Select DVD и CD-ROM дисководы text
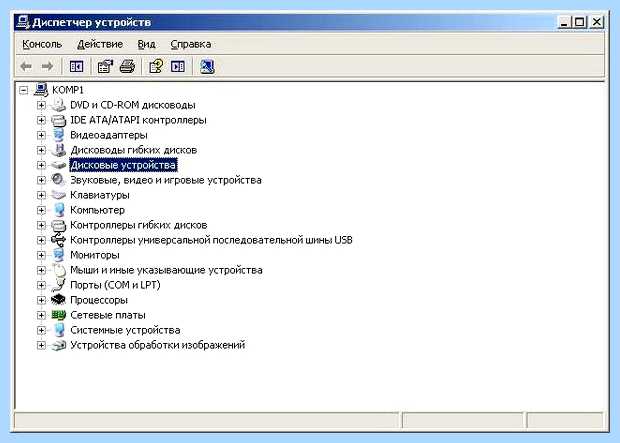Screen dimensions: 620x443 click(x=132, y=105)
